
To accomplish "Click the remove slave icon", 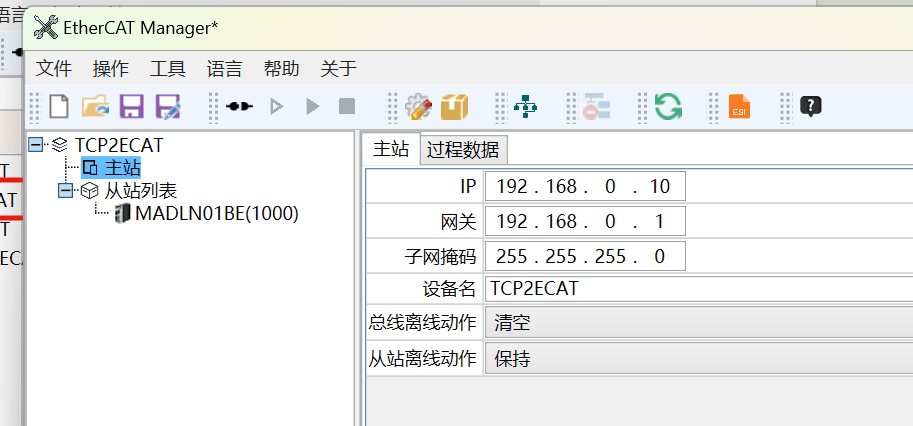I will point(596,106).
